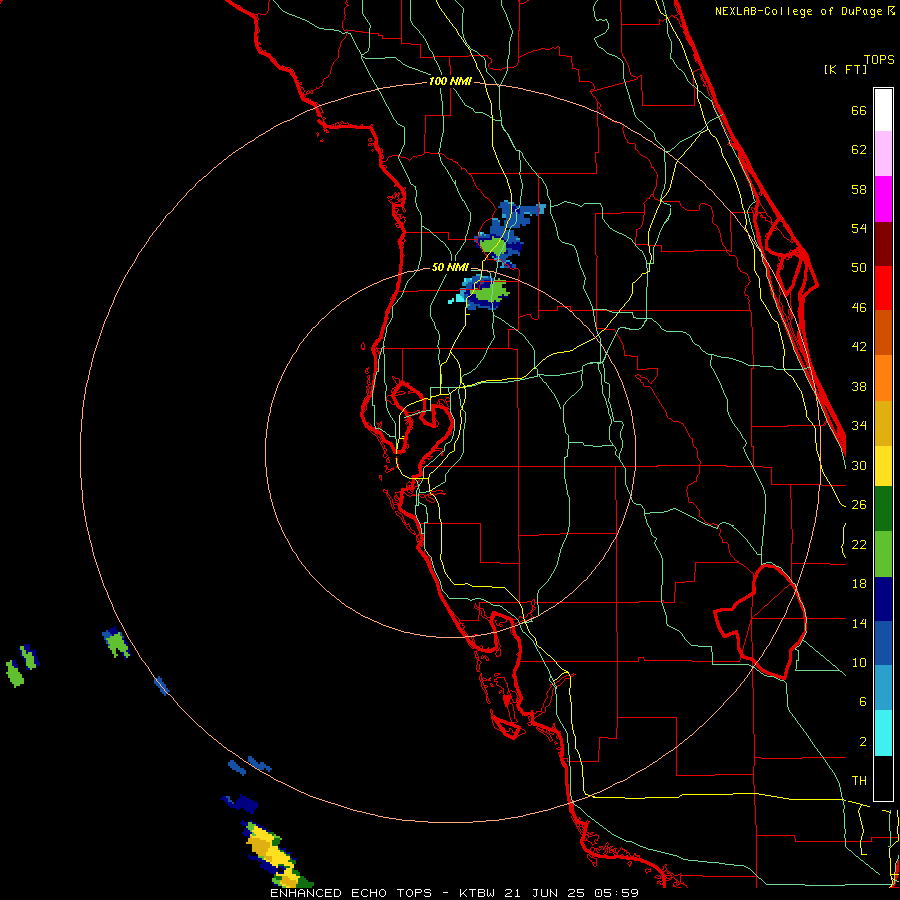
Task: Click the light green legend swatch
Action: click(883, 554)
